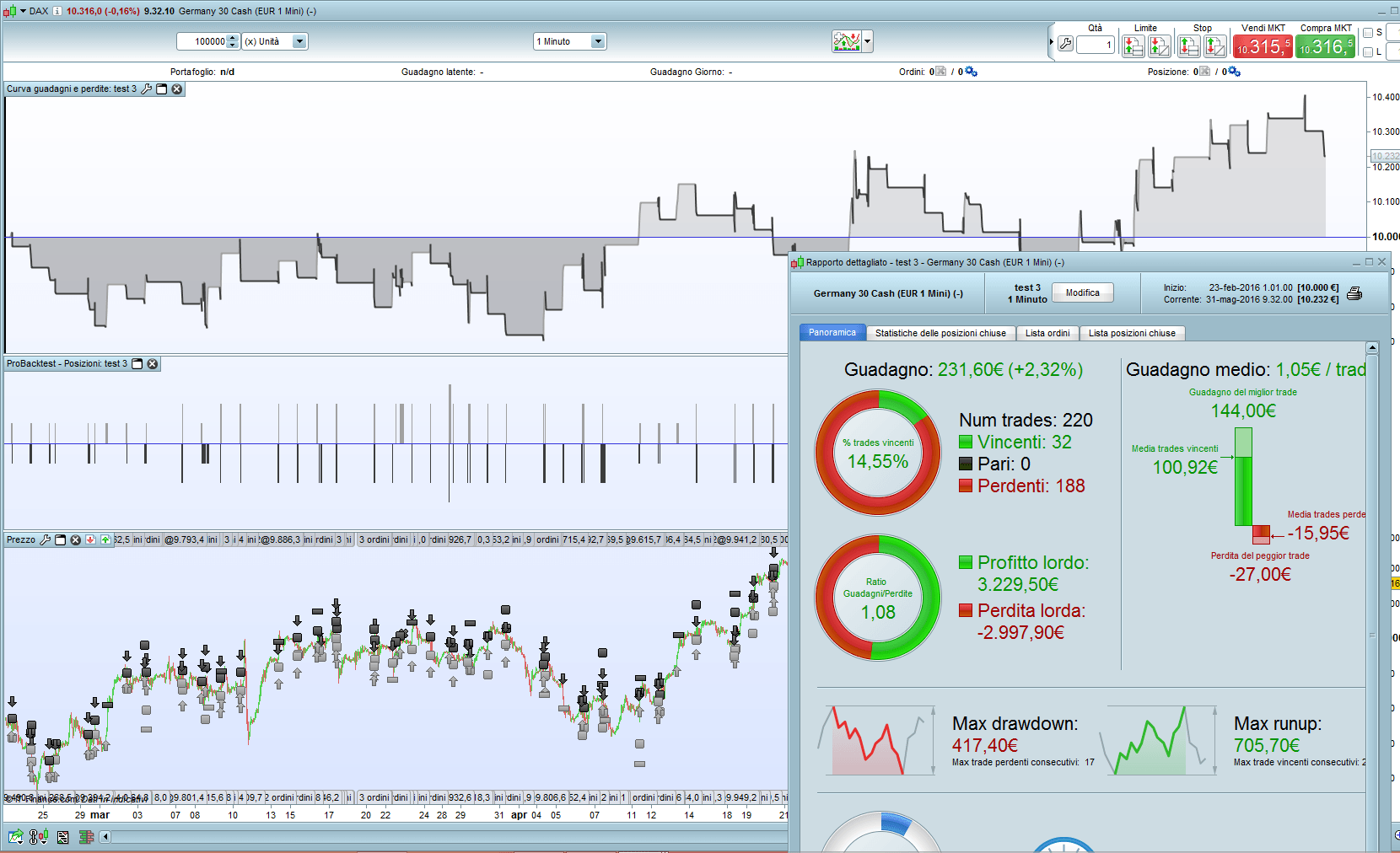Viewport: 1400px width, 853px height.
Task: Click the Max drawdown value '417,40€'
Action: 984,745
